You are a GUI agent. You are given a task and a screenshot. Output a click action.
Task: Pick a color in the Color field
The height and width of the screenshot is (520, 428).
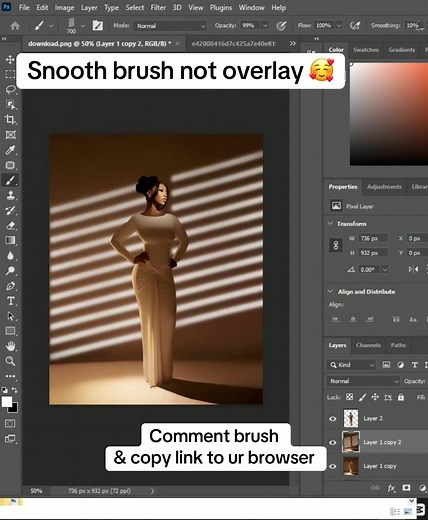click(389, 114)
